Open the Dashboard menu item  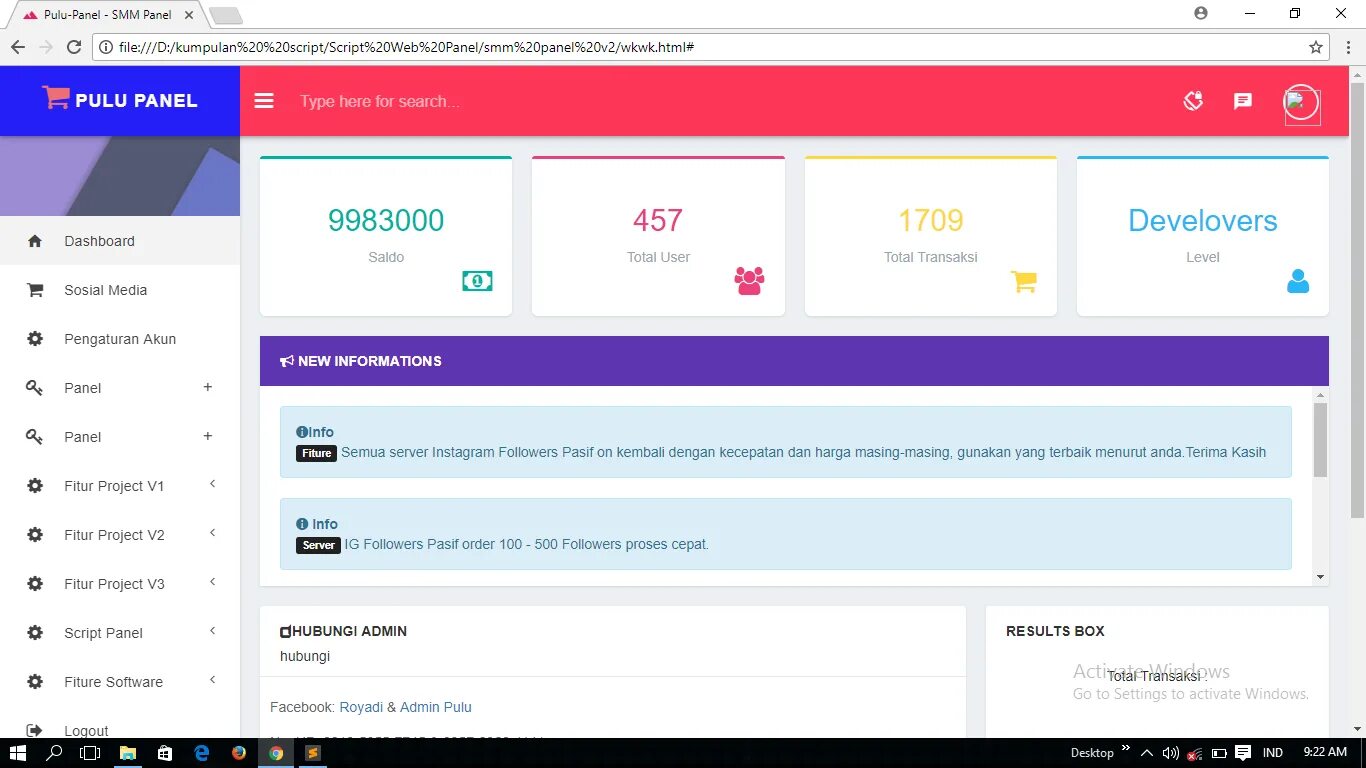[x=120, y=241]
